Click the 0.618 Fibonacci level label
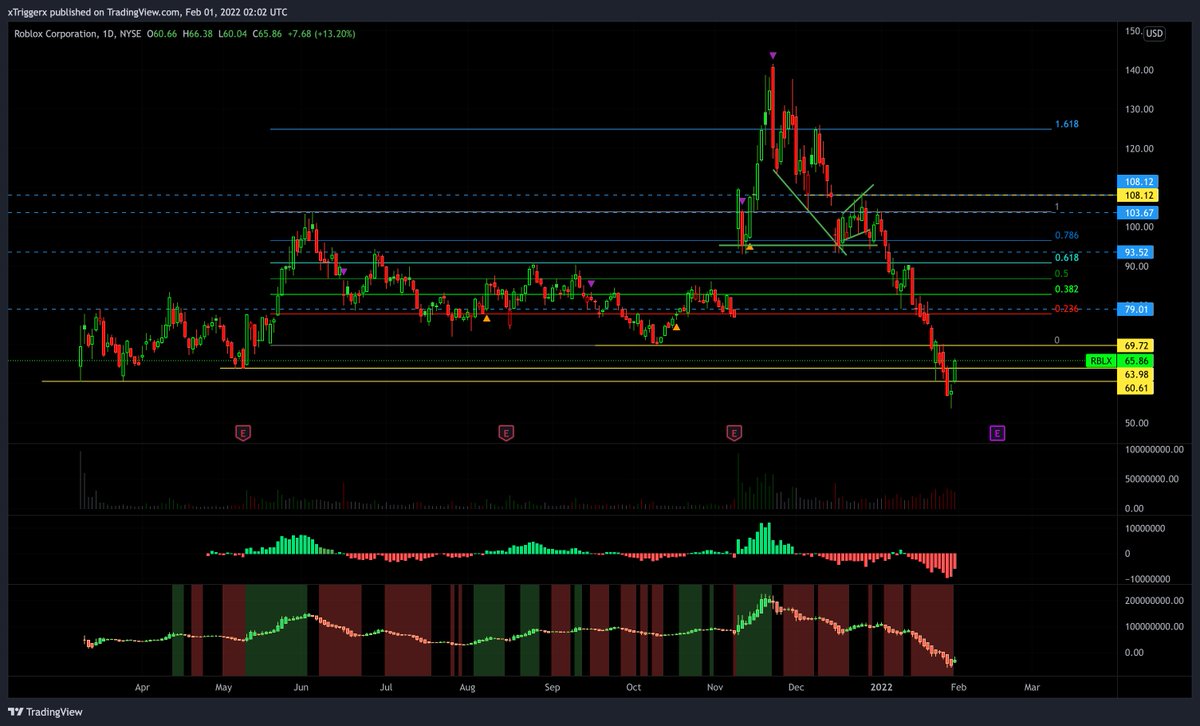 1067,257
